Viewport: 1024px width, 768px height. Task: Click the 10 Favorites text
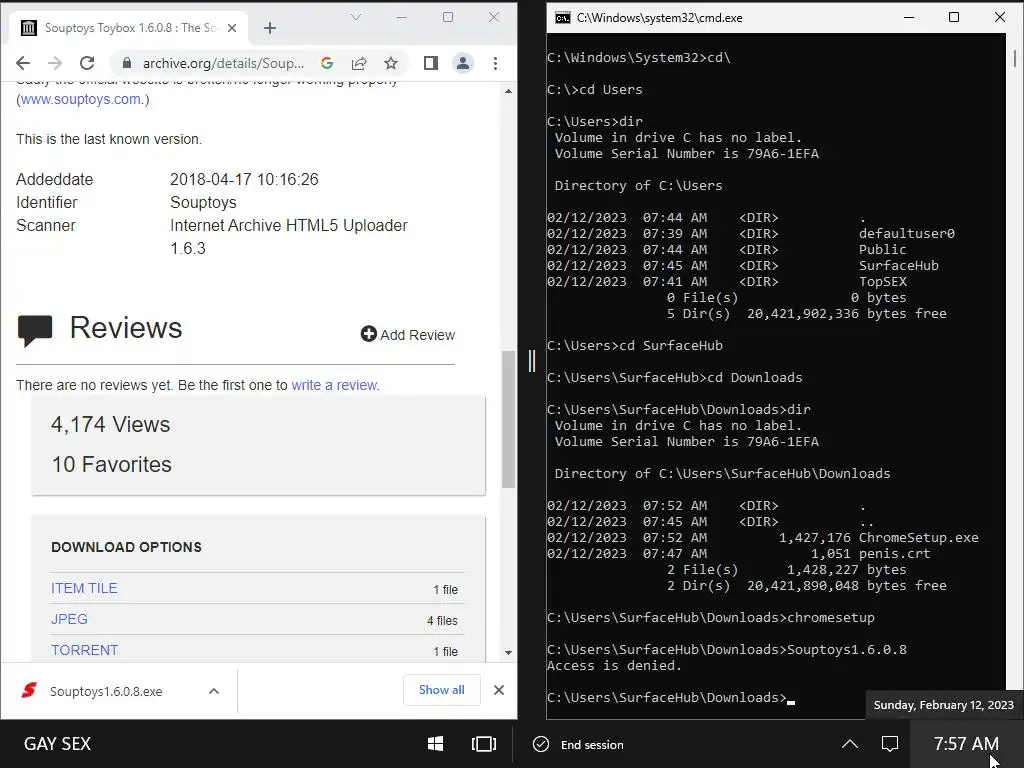click(112, 464)
